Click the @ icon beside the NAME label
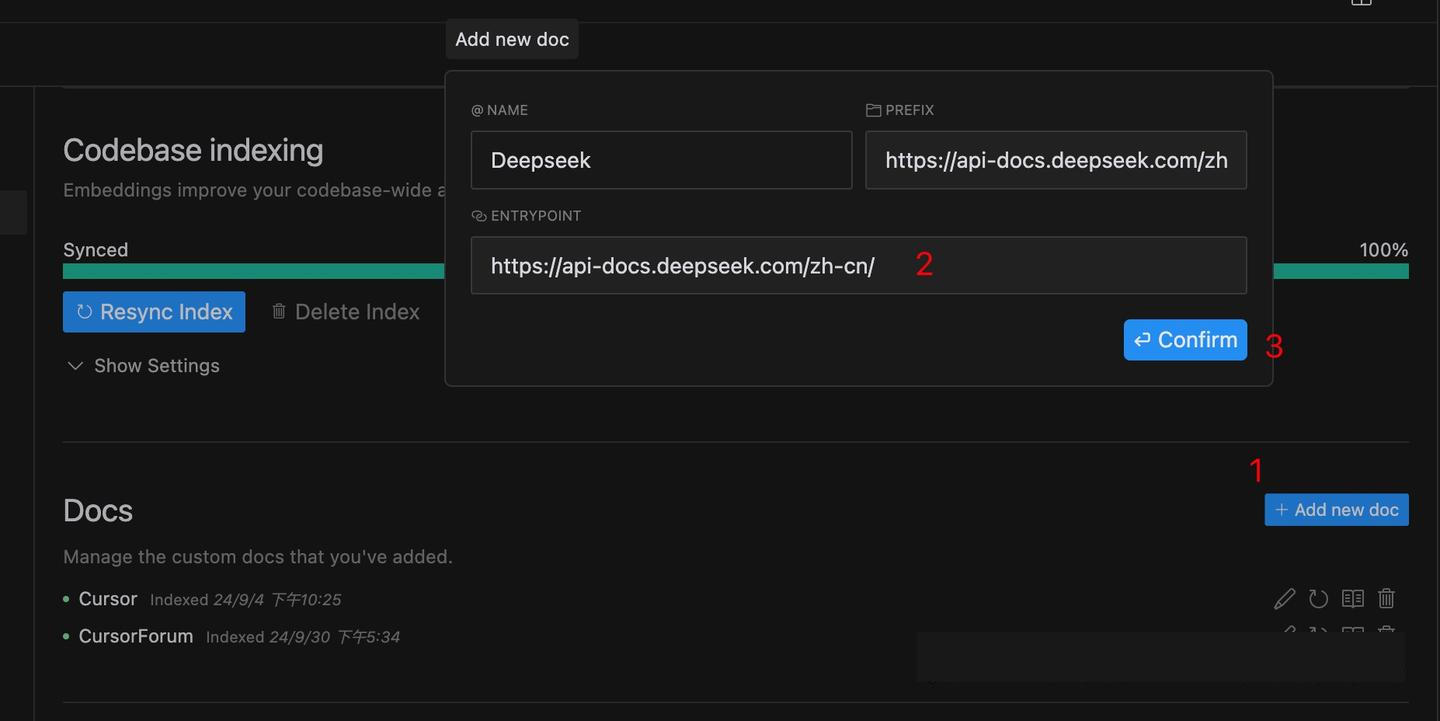 pyautogui.click(x=477, y=110)
